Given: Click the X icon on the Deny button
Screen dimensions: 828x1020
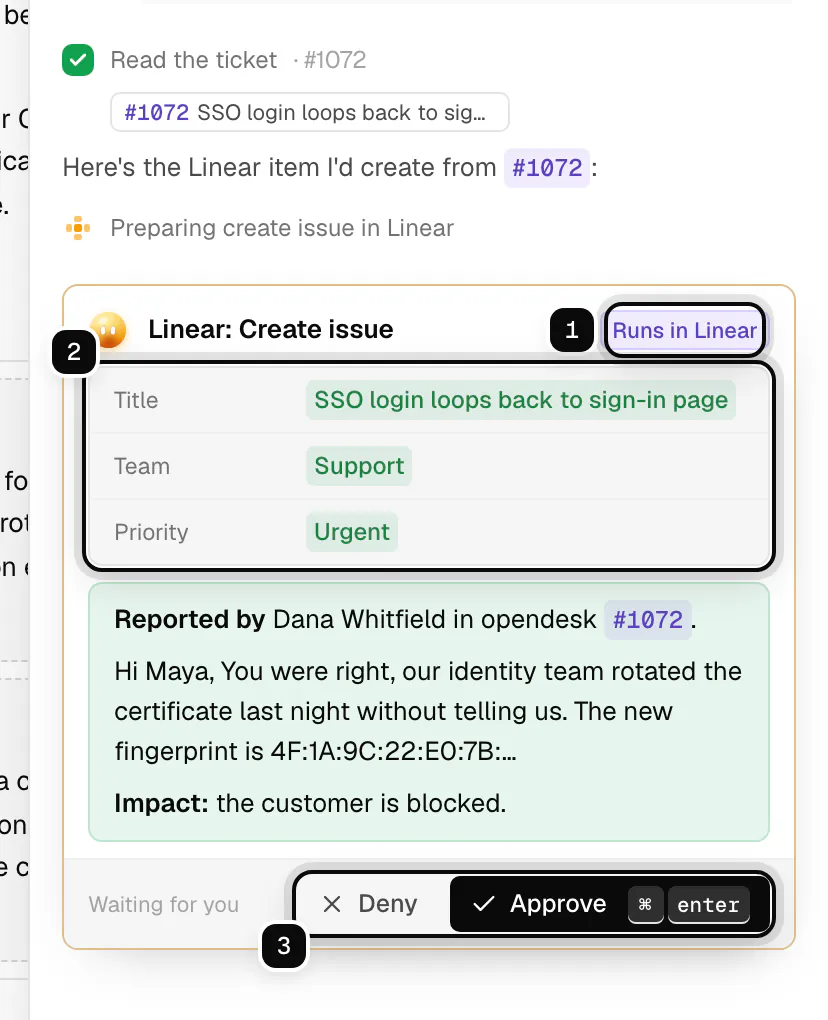Looking at the screenshot, I should click(x=332, y=904).
